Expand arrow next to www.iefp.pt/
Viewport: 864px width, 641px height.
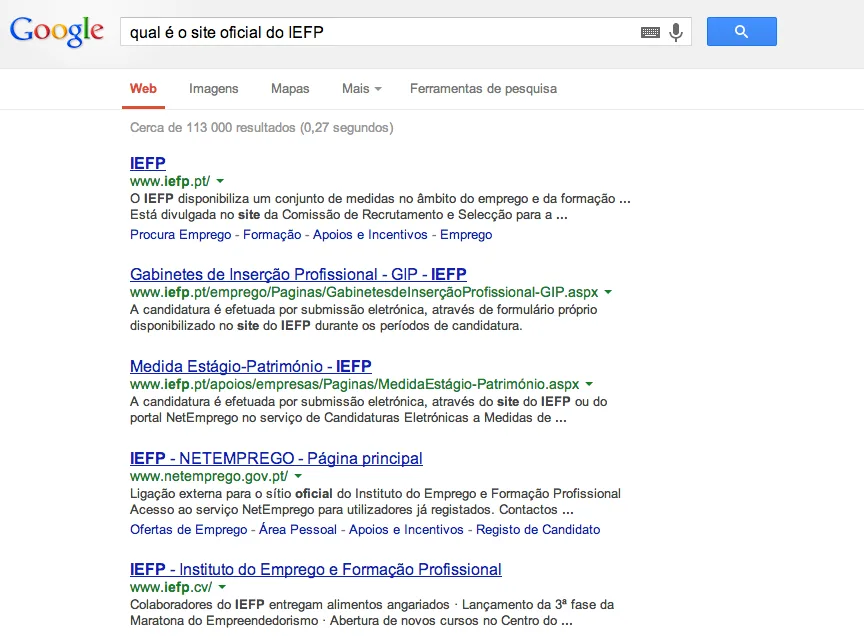pos(220,181)
